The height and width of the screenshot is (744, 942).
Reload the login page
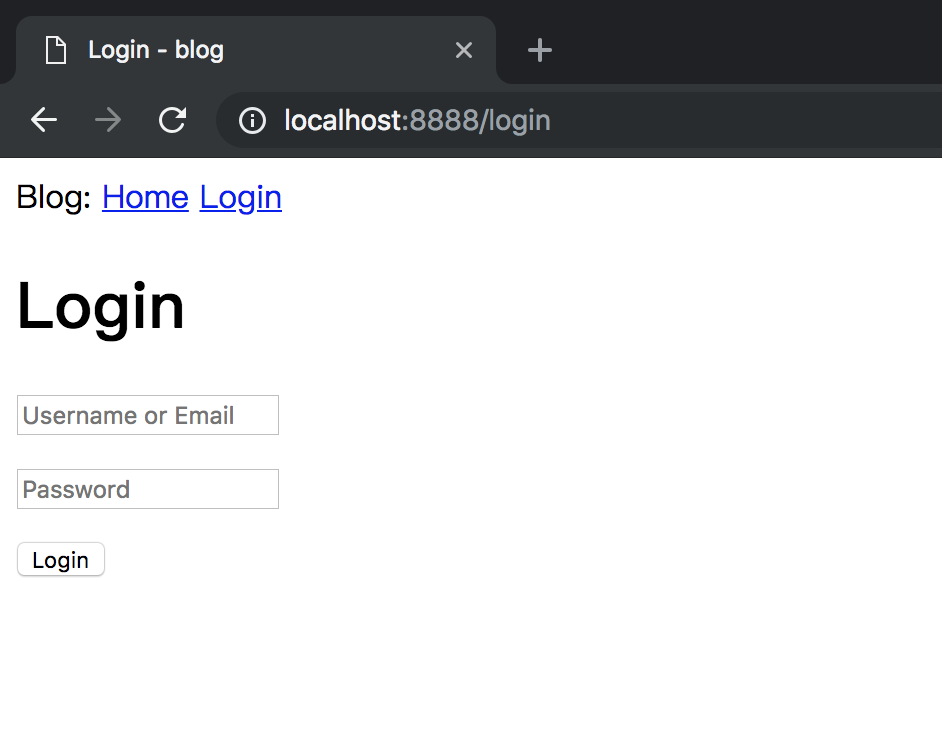(x=172, y=121)
